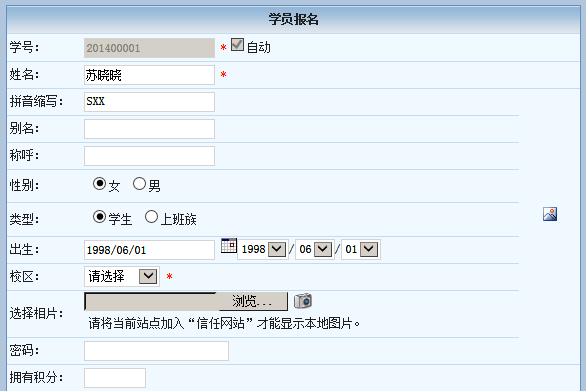
Task: Click the trusted-site notice text 请将当前站点加入
Action: 224,323
